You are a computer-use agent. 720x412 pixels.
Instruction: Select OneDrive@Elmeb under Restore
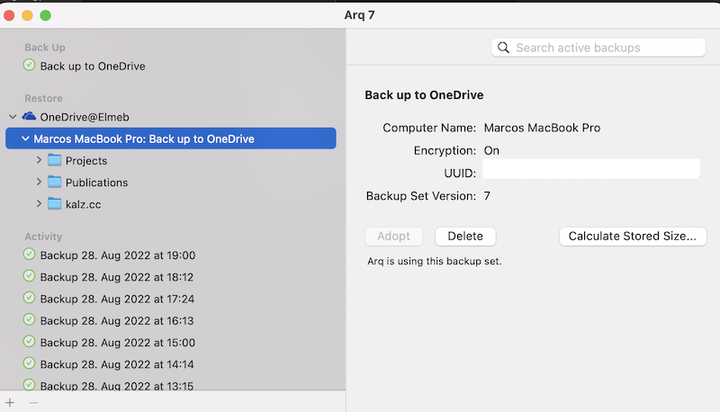click(84, 117)
